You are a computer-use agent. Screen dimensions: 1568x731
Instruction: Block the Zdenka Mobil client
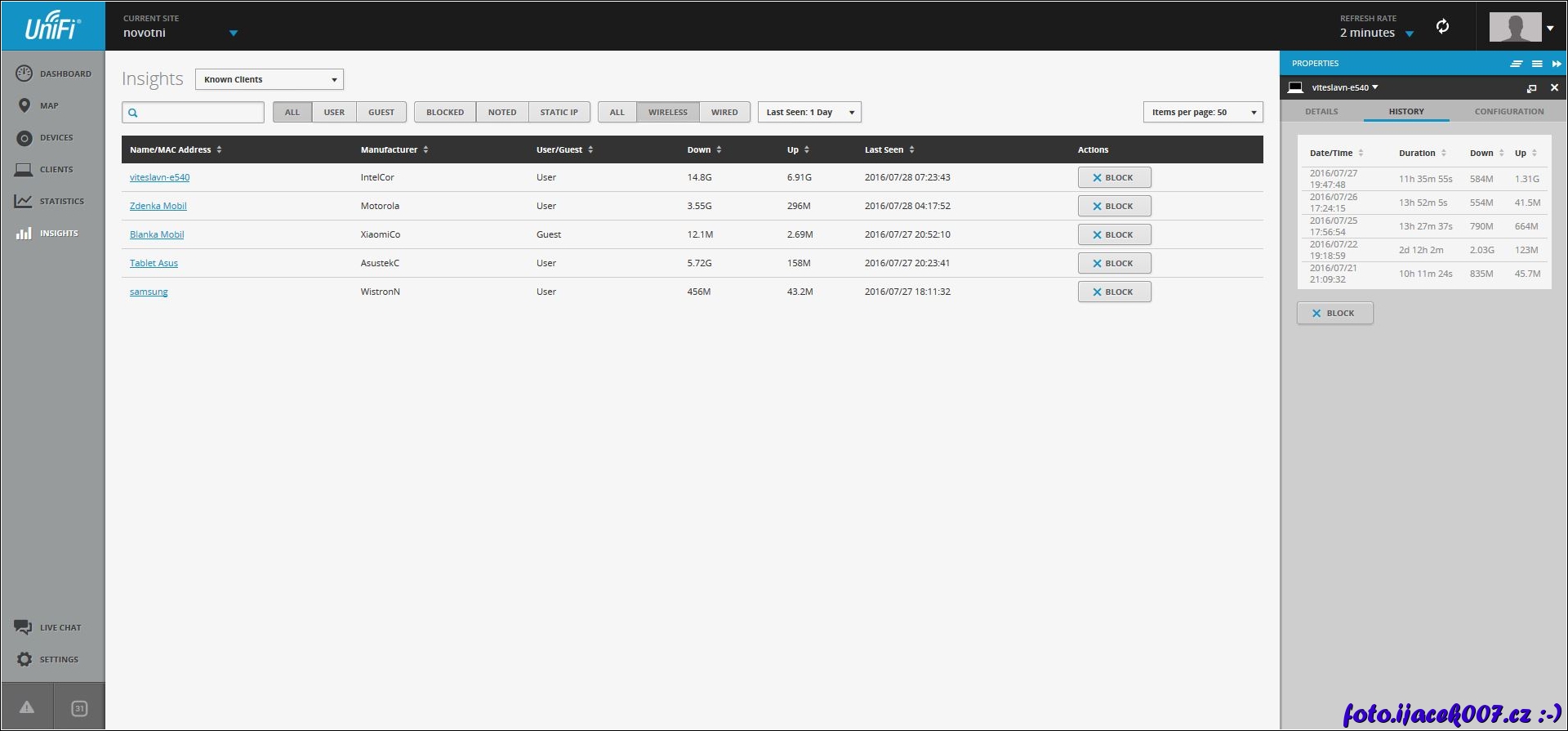click(1114, 206)
